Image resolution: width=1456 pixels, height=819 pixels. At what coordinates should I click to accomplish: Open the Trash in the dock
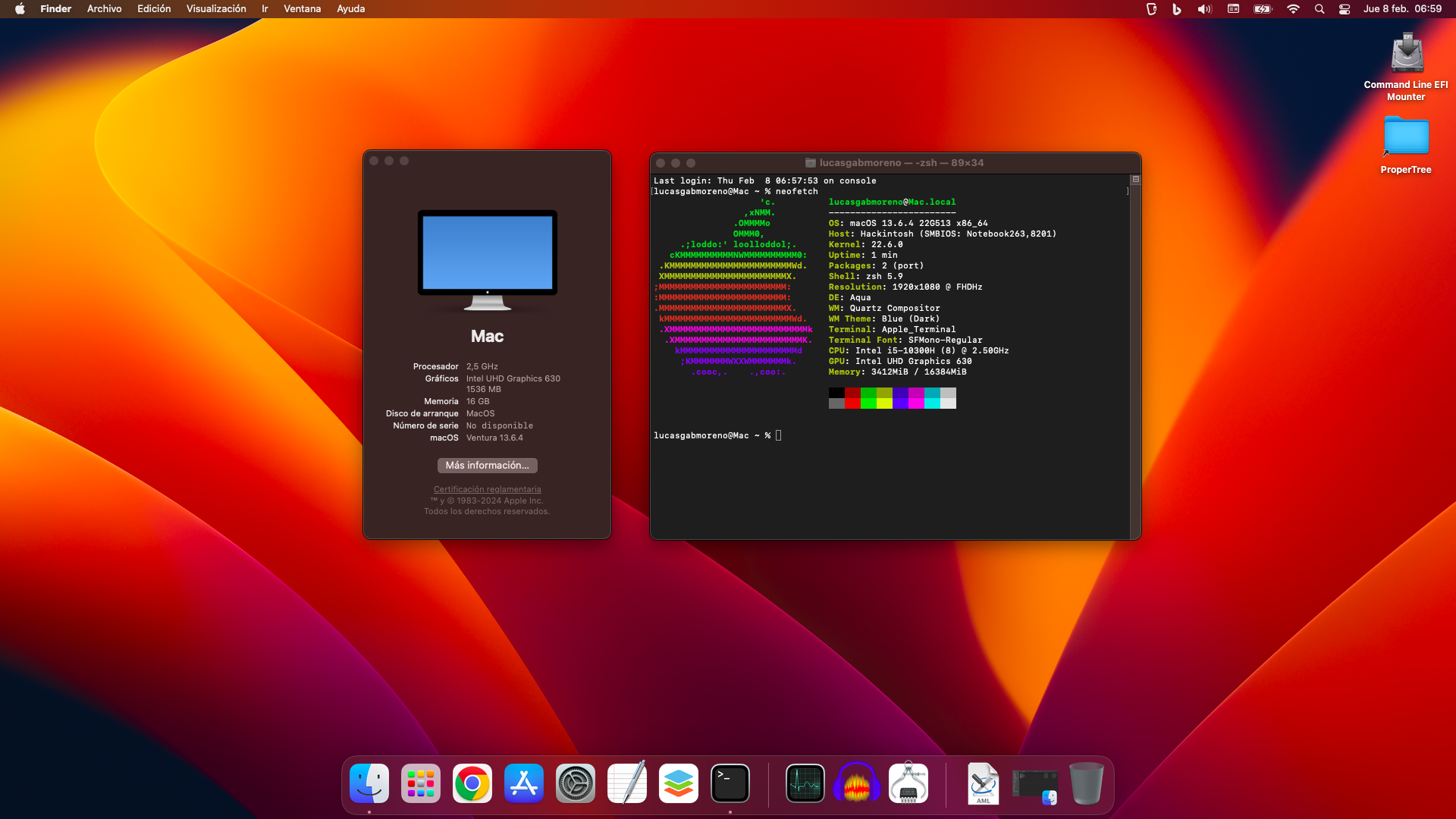[1086, 783]
